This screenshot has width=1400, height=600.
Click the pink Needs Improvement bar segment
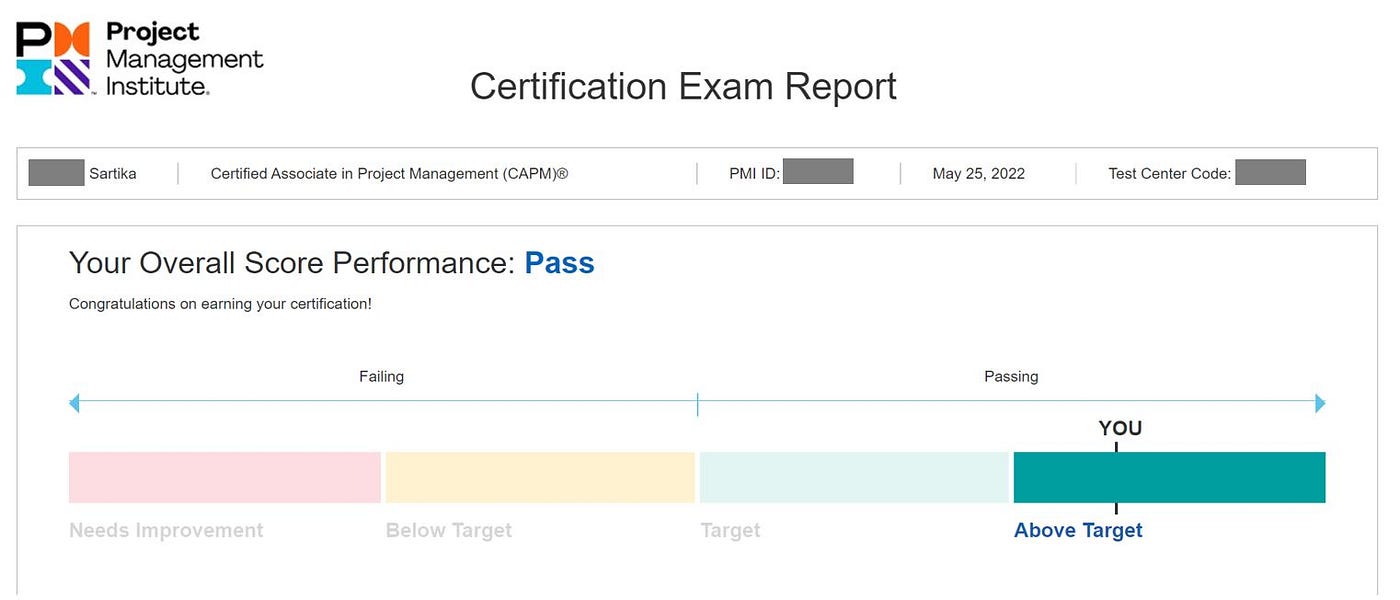(225, 477)
